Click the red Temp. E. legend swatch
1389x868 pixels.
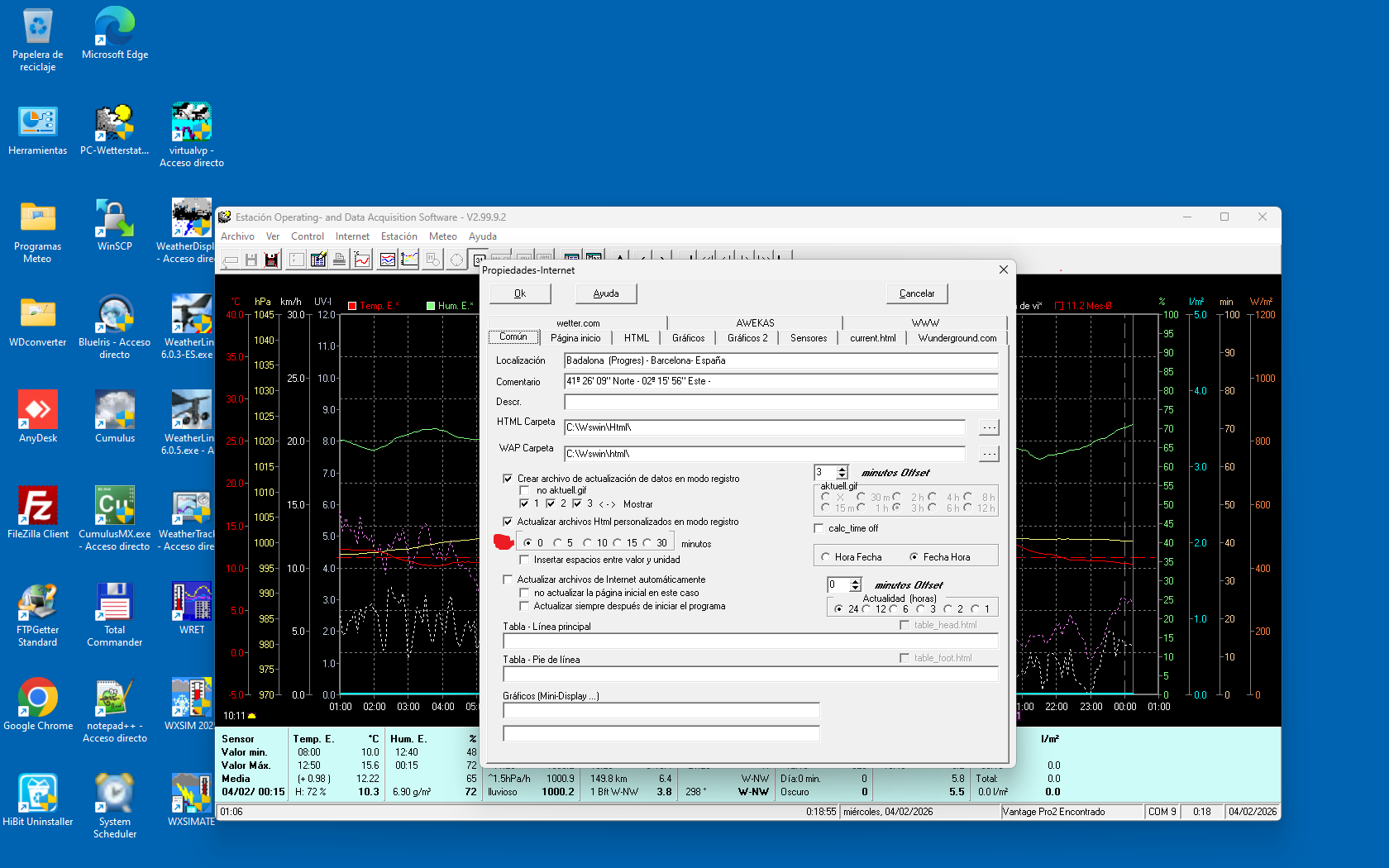coord(352,306)
